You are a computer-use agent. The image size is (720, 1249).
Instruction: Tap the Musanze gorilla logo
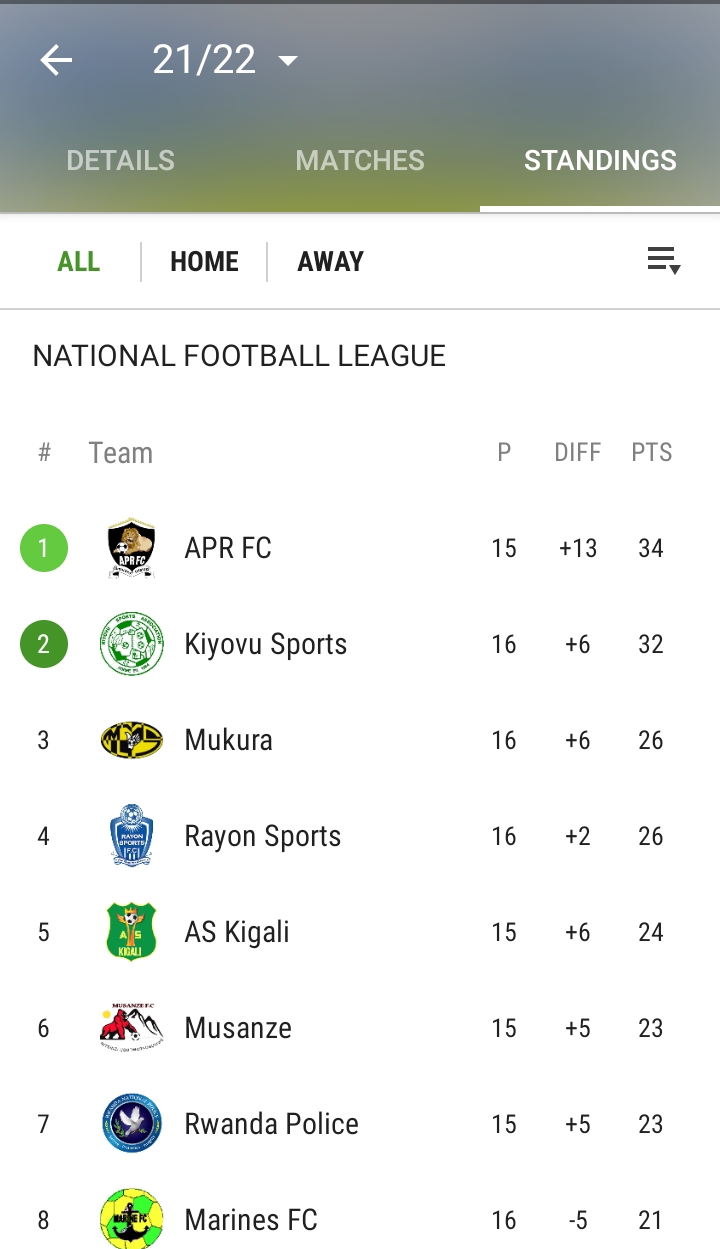tap(132, 1028)
